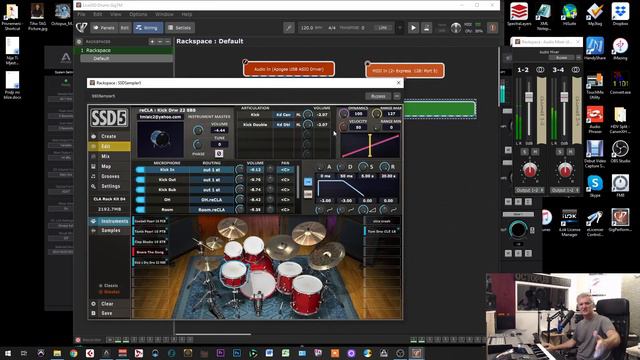Click the kick drum instrument thumbnail

160,140
